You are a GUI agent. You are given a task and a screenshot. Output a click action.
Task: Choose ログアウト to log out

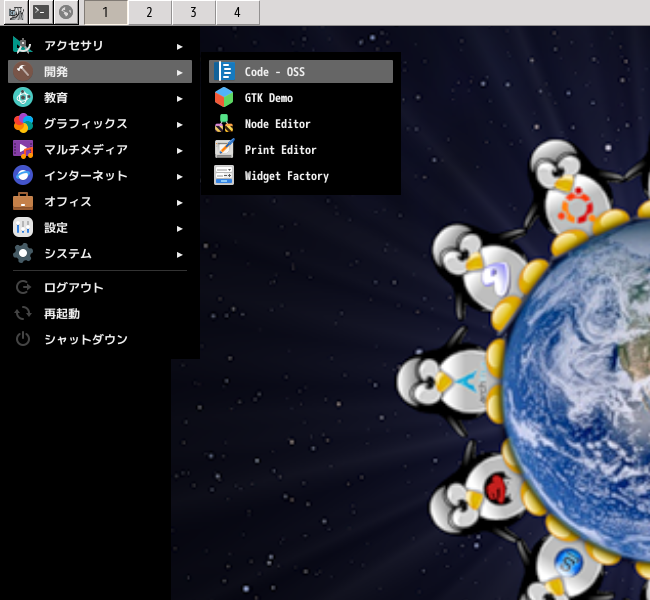click(100, 287)
